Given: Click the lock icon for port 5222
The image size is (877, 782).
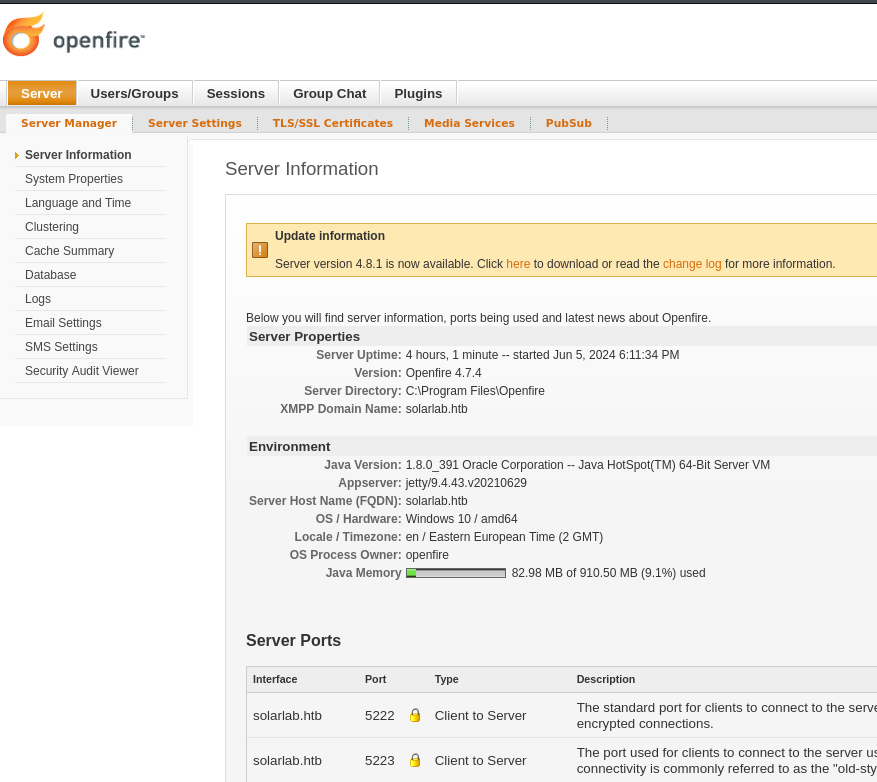Looking at the screenshot, I should [x=414, y=715].
